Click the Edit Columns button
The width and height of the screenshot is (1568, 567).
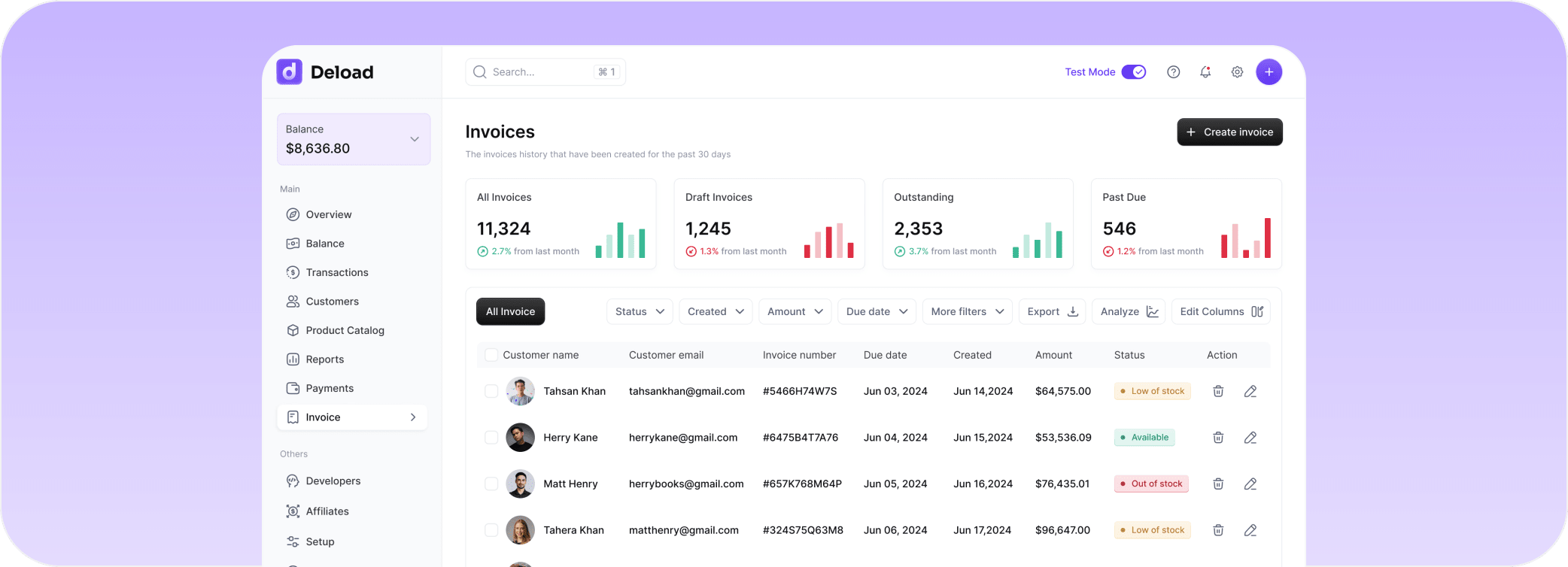pos(1220,311)
